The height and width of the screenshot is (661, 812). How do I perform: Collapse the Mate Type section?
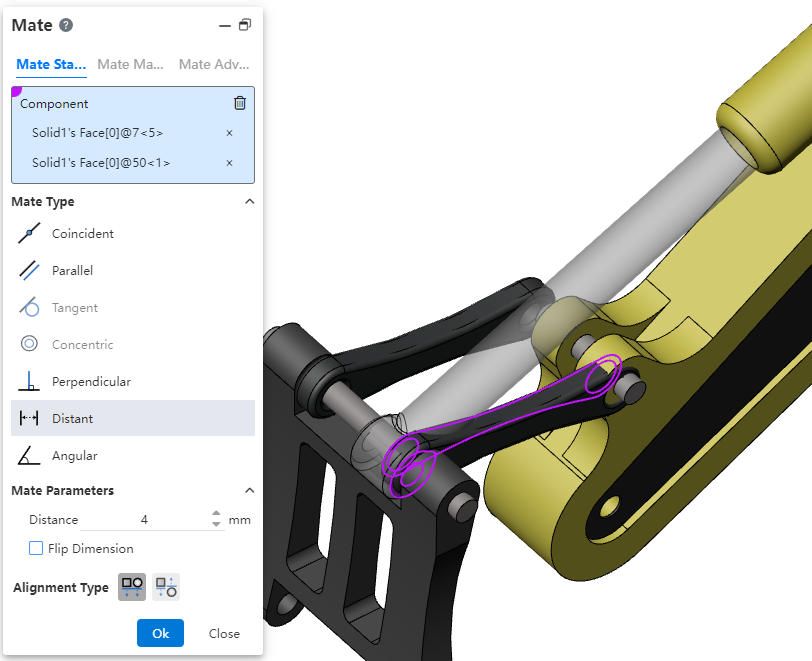tap(250, 202)
